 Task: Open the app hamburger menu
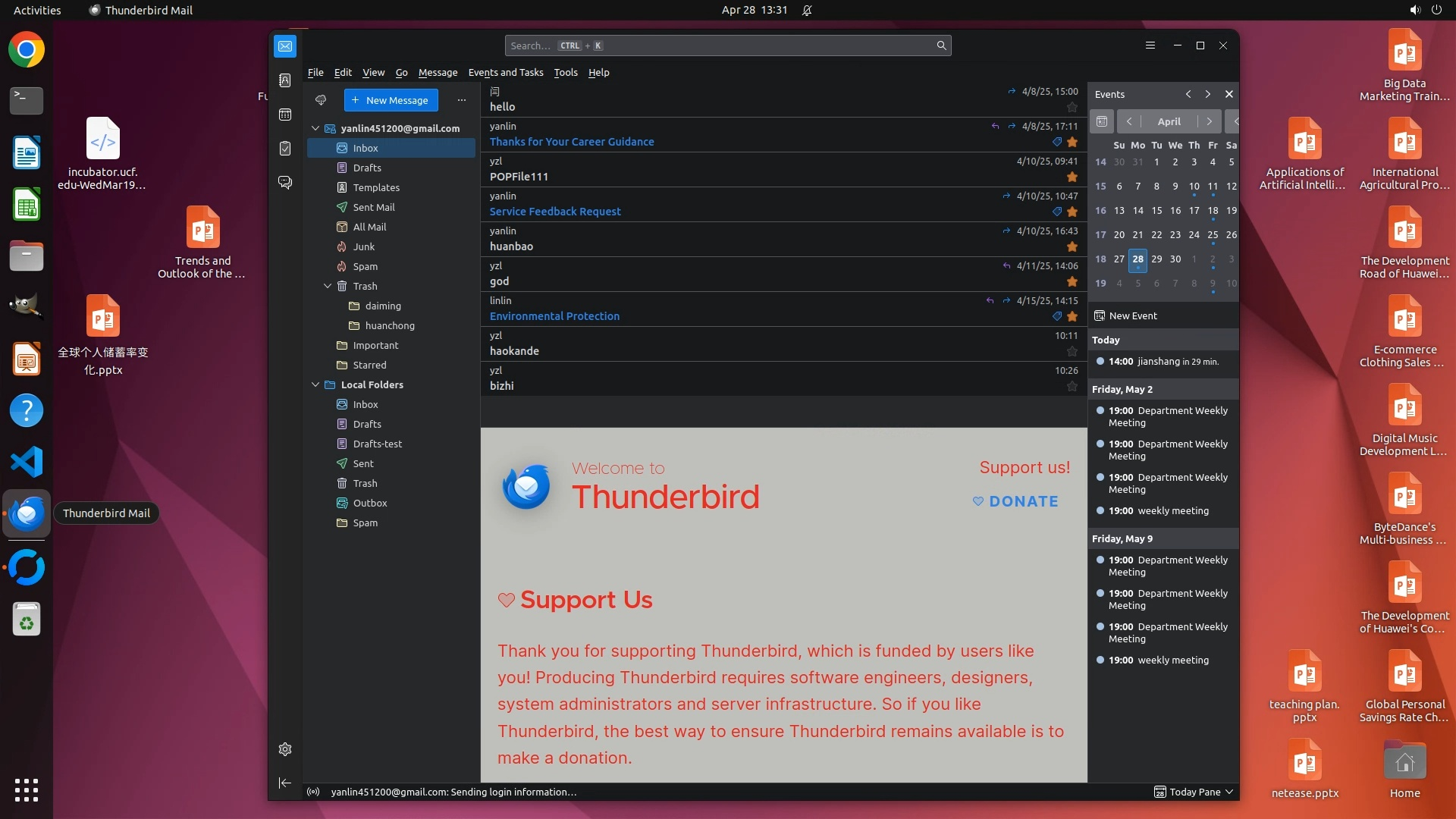[1150, 45]
